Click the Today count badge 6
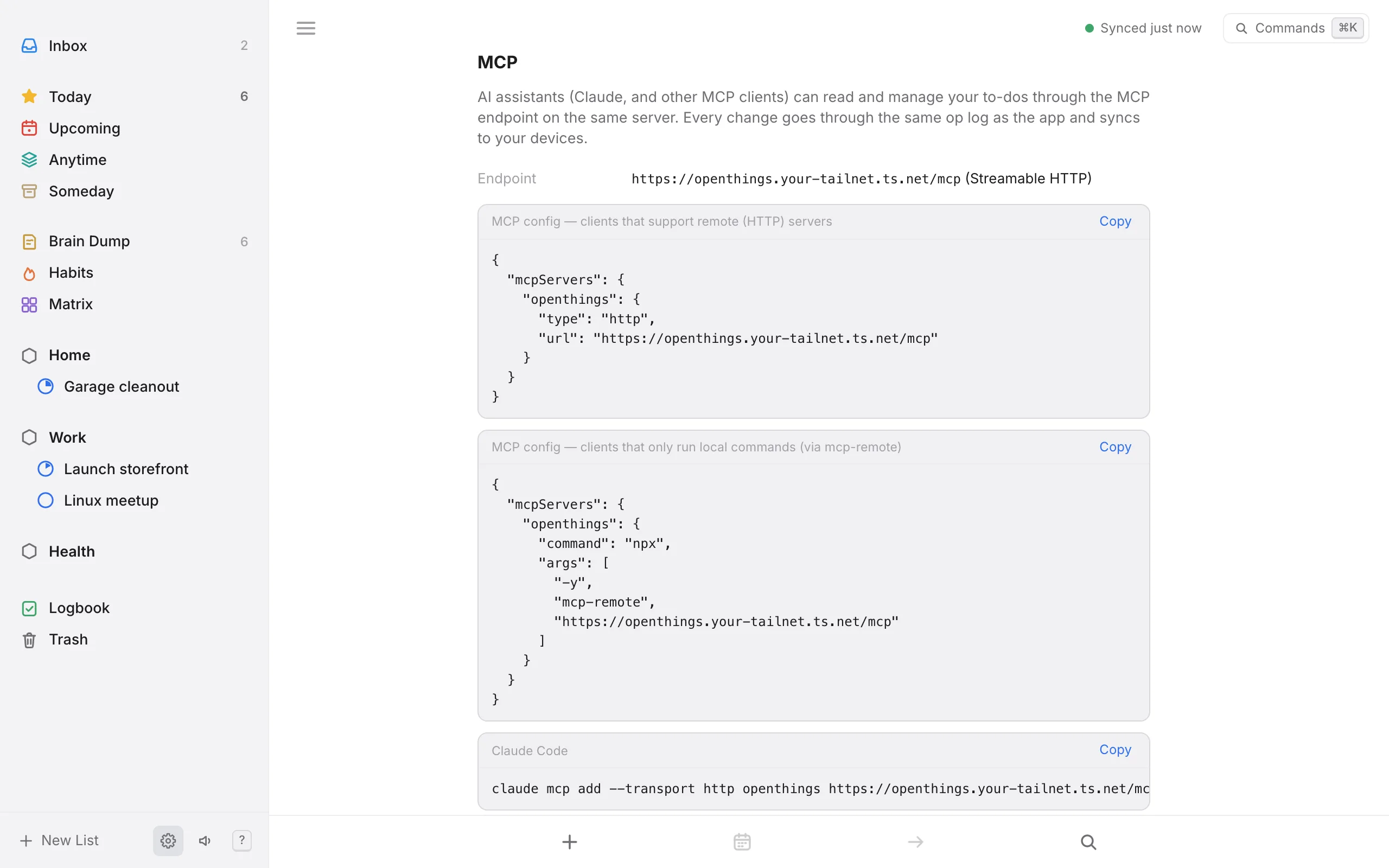This screenshot has width=1389, height=868. (244, 97)
